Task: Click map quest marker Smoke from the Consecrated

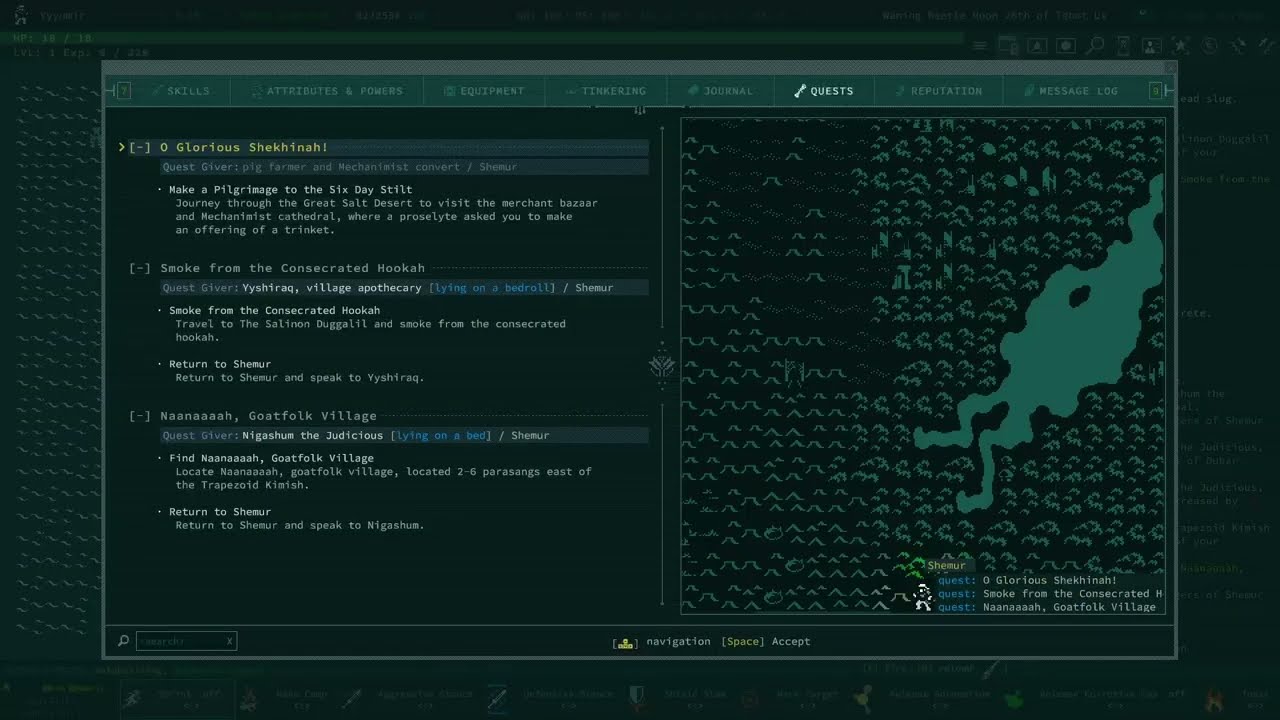Action: pos(1050,594)
